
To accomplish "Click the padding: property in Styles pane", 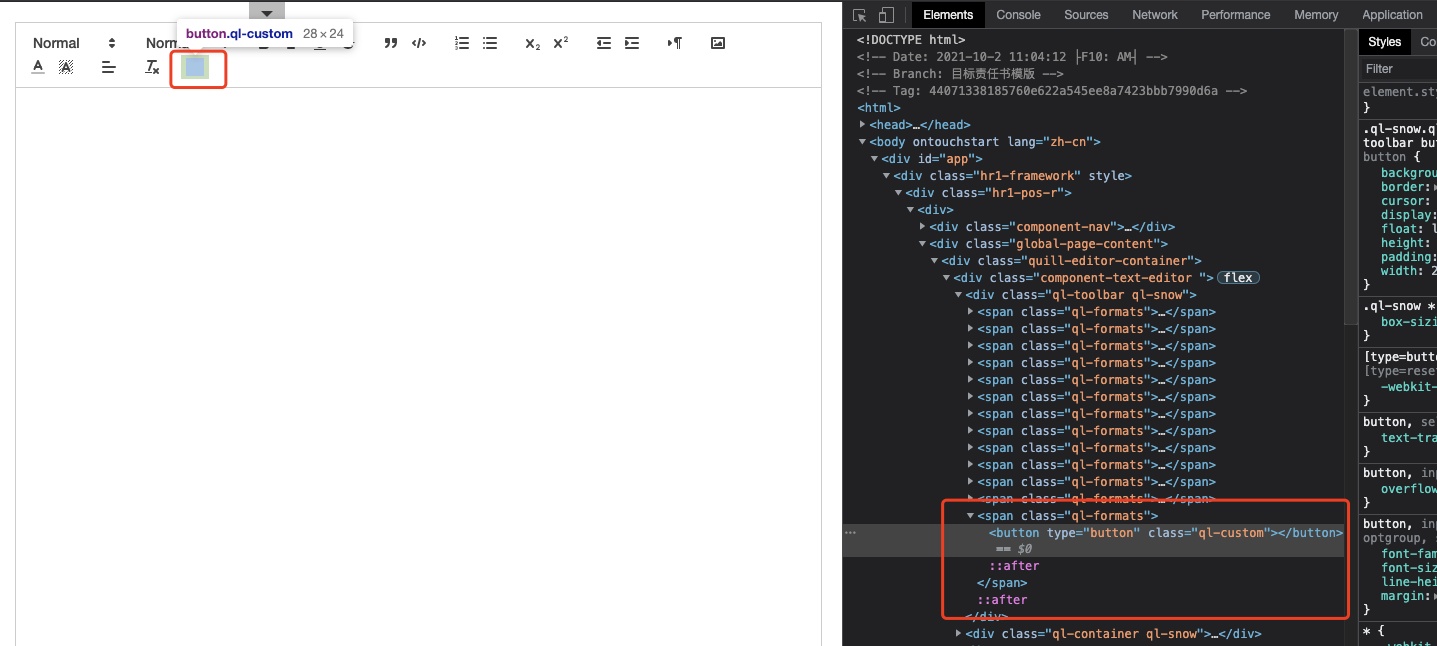I will click(x=1408, y=257).
